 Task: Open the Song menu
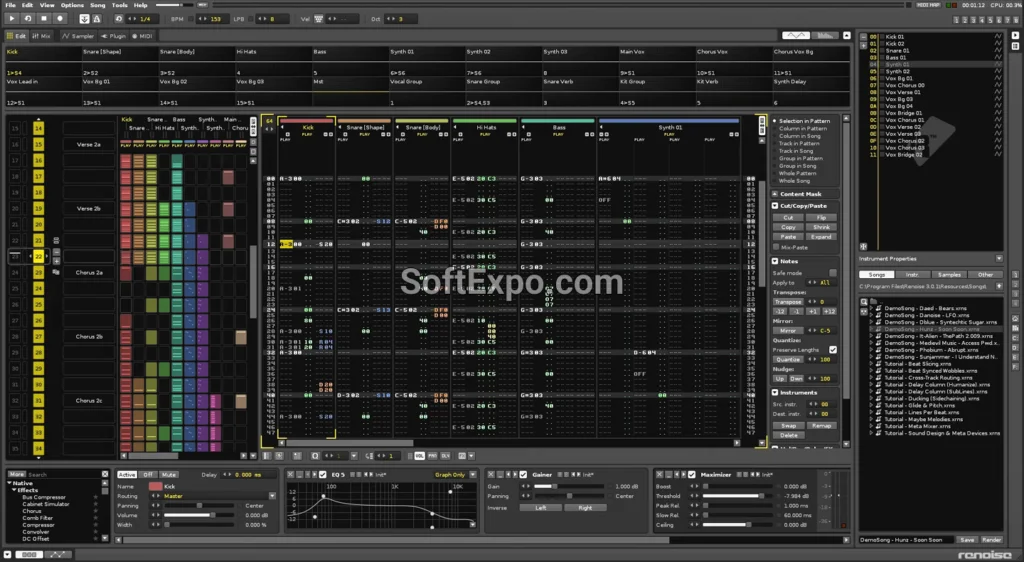coord(97,5)
